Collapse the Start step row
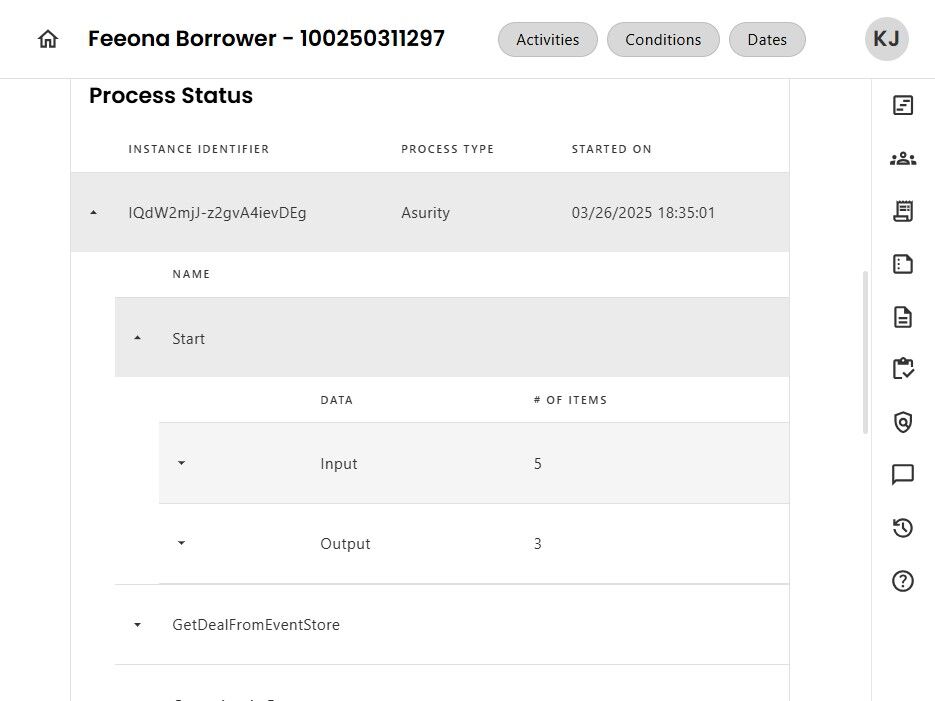 click(138, 339)
